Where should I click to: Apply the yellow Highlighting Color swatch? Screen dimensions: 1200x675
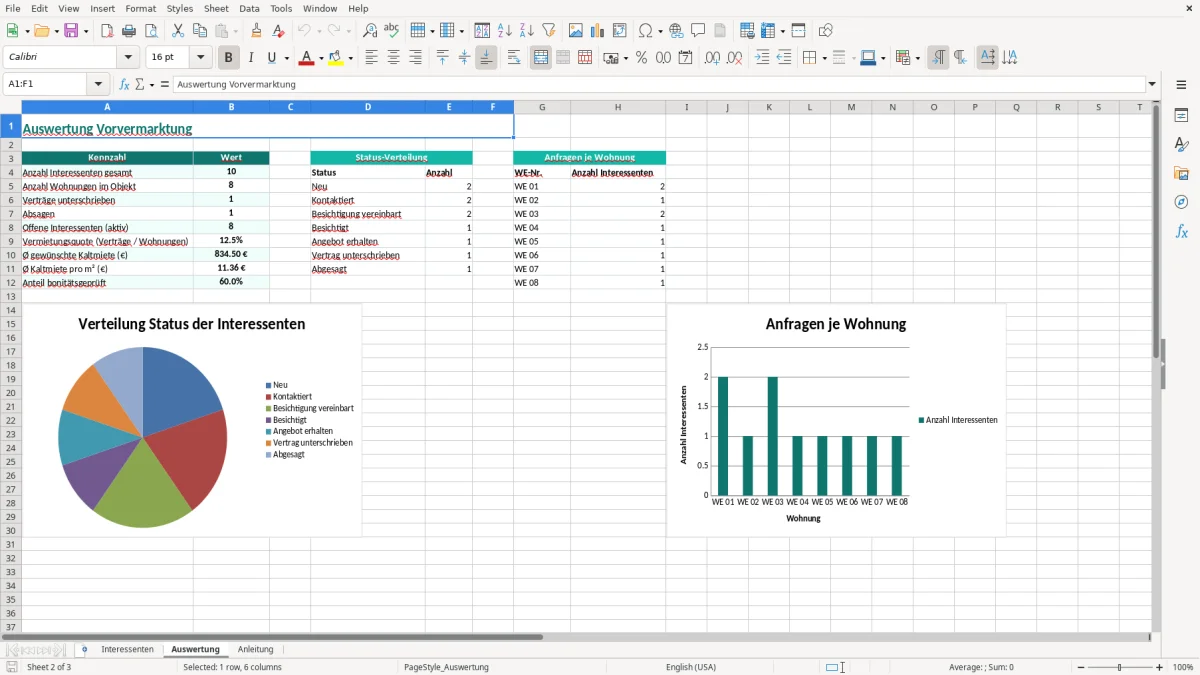[x=335, y=58]
